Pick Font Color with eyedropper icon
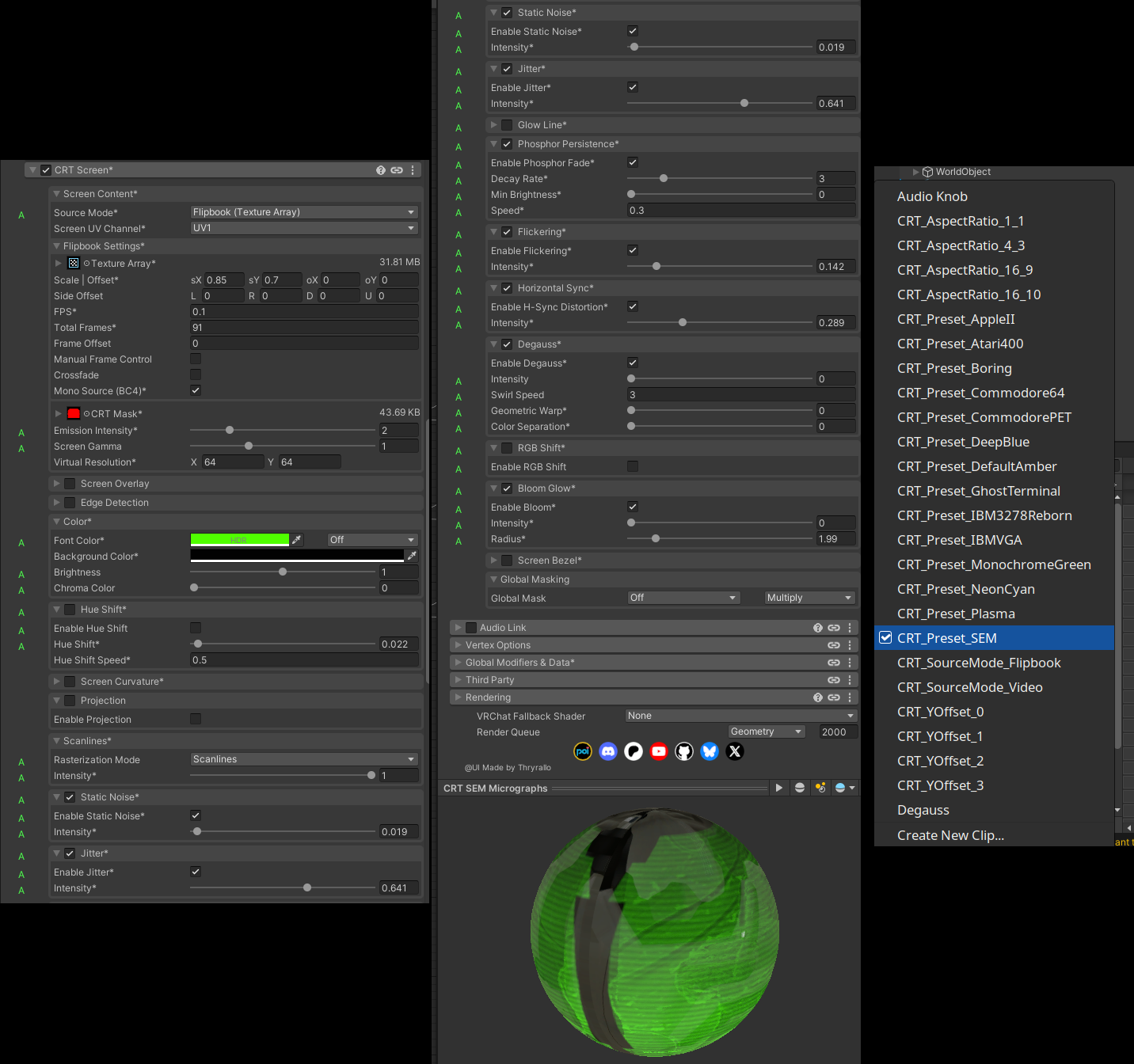 pos(297,540)
